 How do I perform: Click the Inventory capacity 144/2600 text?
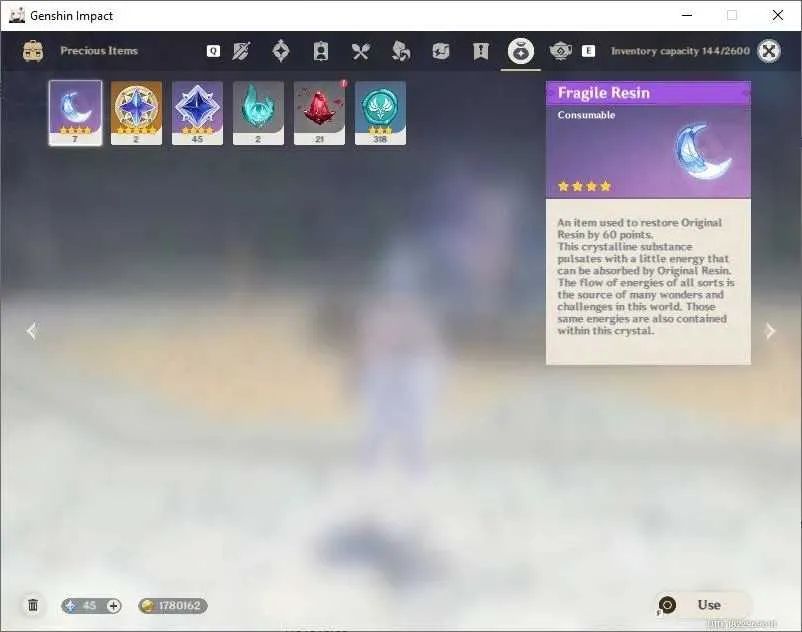tap(680, 51)
